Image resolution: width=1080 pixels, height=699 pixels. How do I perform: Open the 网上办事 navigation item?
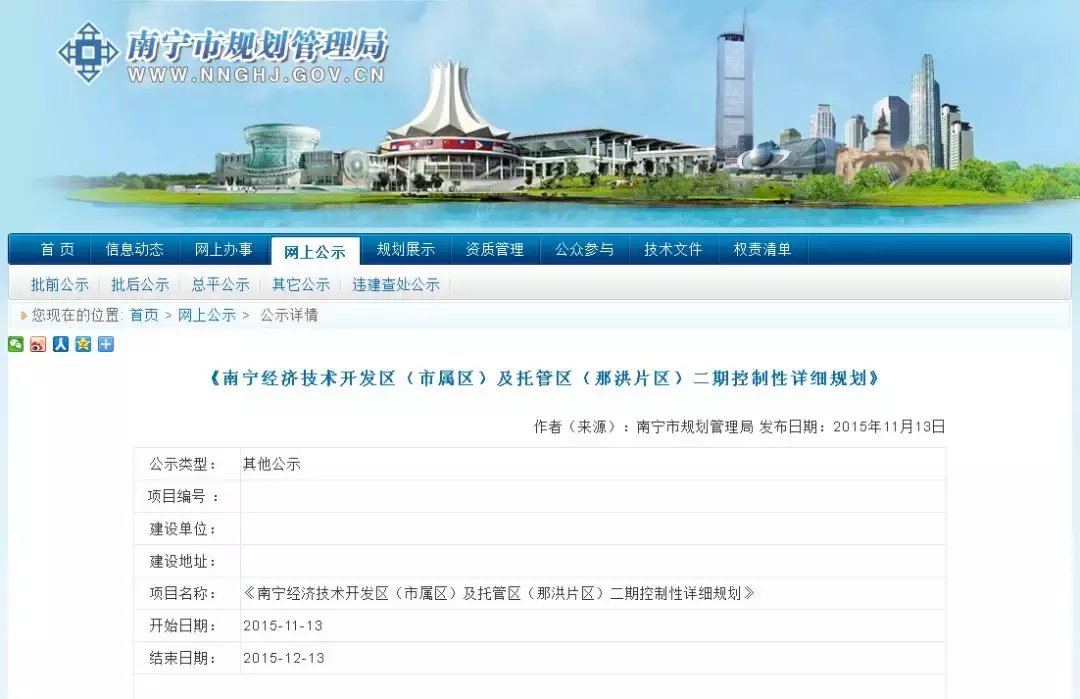(224, 250)
